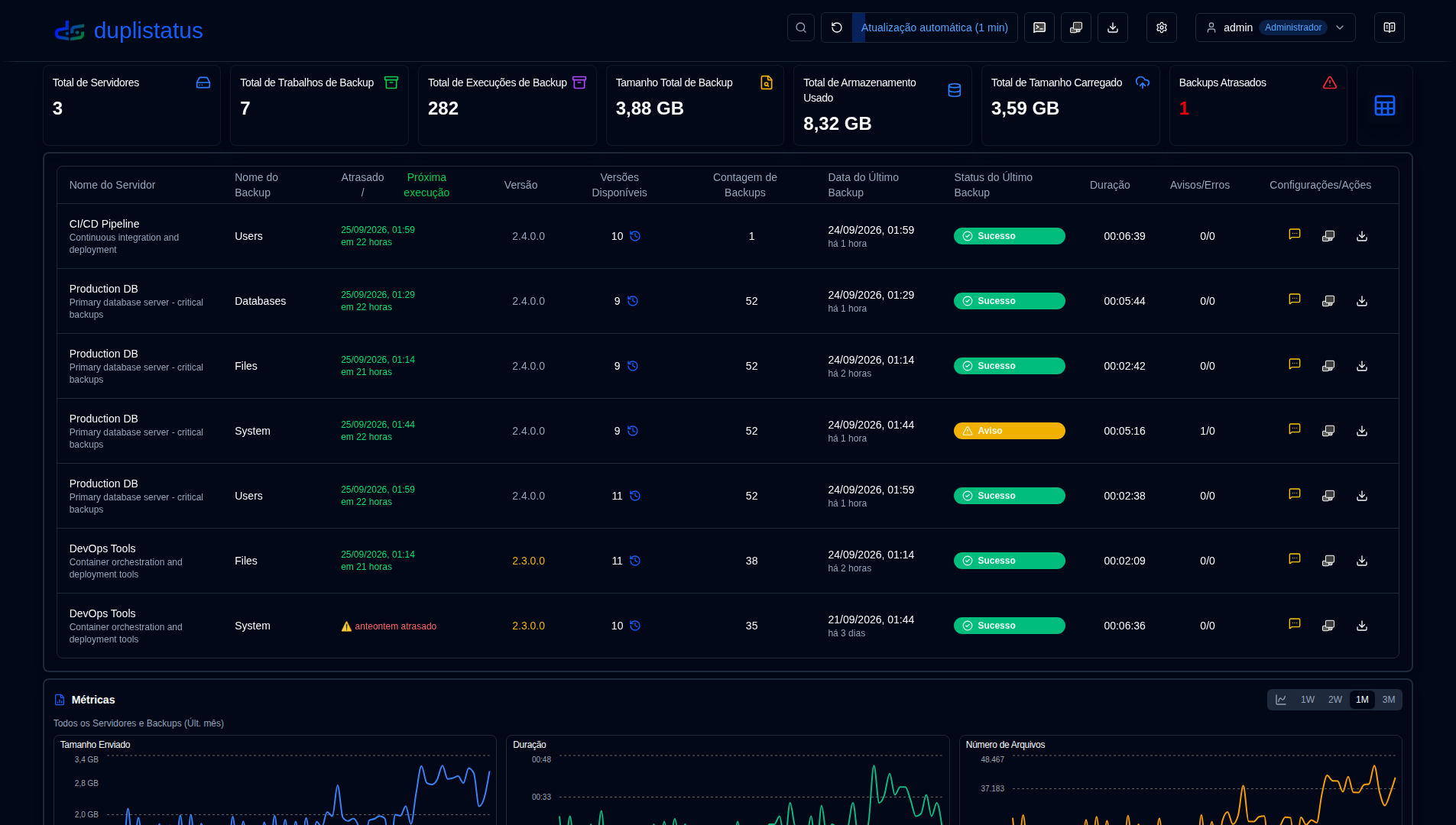1456x825 pixels.
Task: Click the Total de Servidores card
Action: coord(131,105)
